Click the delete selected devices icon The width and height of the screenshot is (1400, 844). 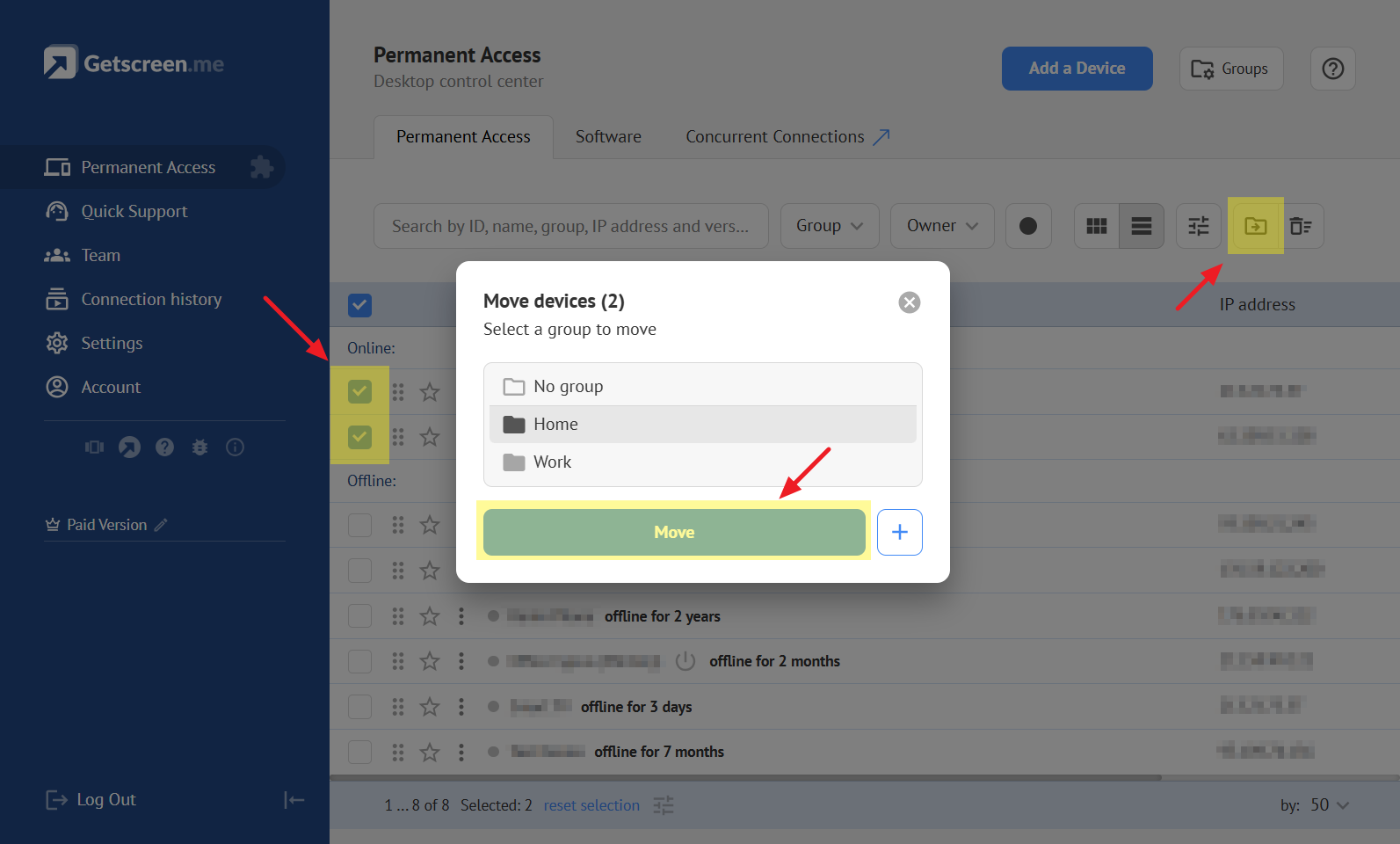click(1301, 226)
